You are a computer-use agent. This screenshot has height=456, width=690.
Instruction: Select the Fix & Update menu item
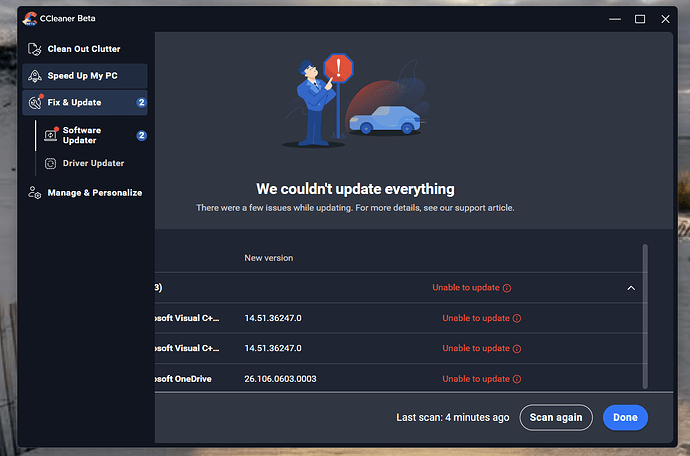(x=85, y=103)
